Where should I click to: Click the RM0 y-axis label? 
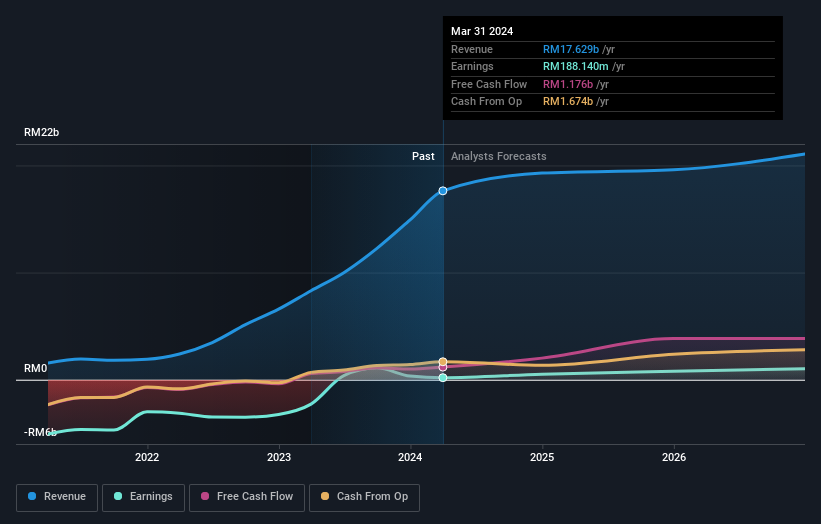pyautogui.click(x=36, y=369)
